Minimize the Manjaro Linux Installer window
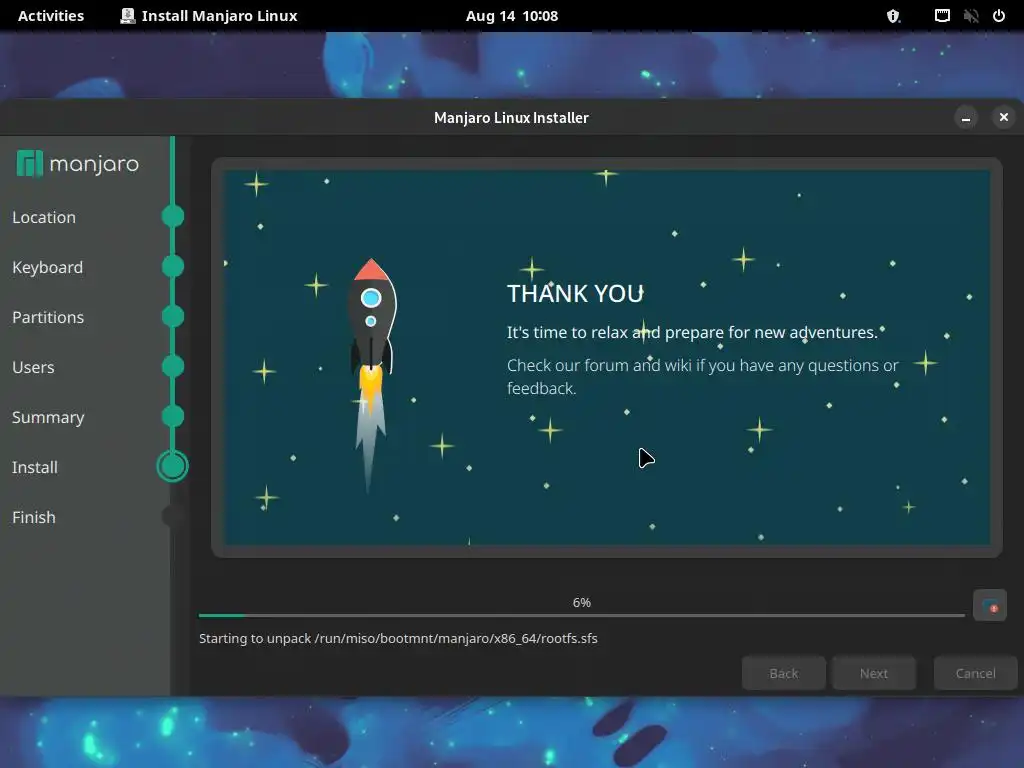The image size is (1024, 768). (x=966, y=118)
